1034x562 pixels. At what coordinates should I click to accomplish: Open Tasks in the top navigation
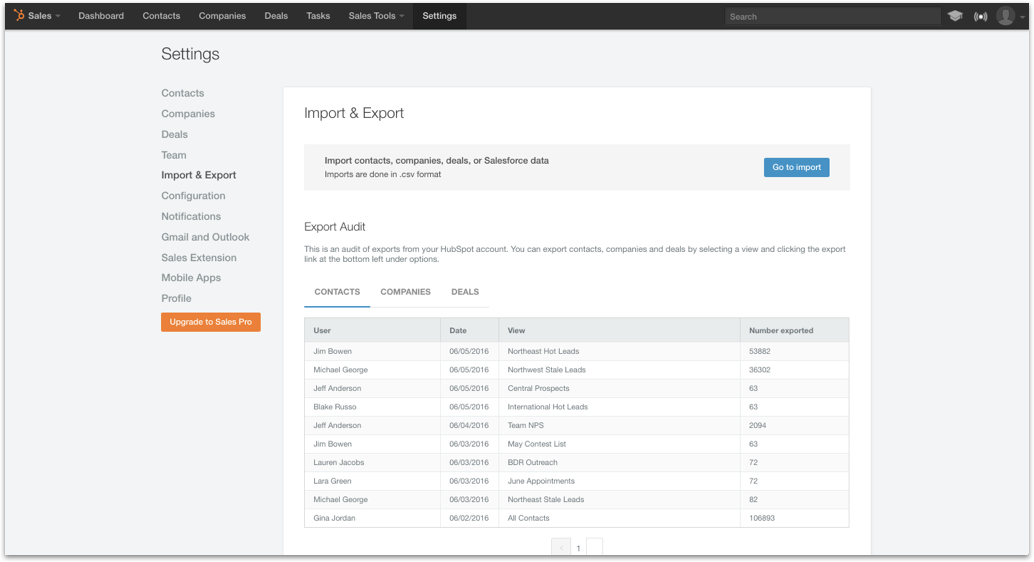pyautogui.click(x=318, y=16)
